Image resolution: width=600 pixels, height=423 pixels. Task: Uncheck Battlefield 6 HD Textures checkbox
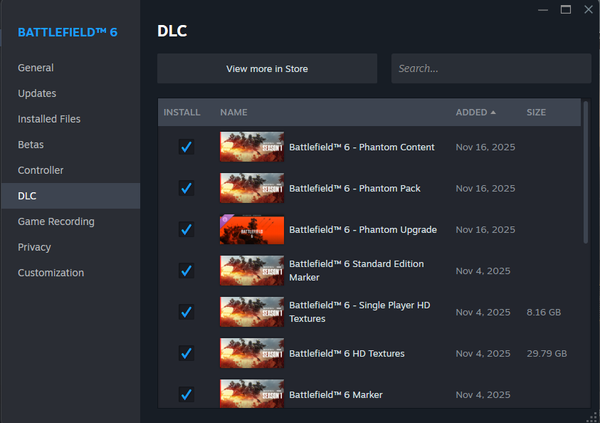(185, 353)
